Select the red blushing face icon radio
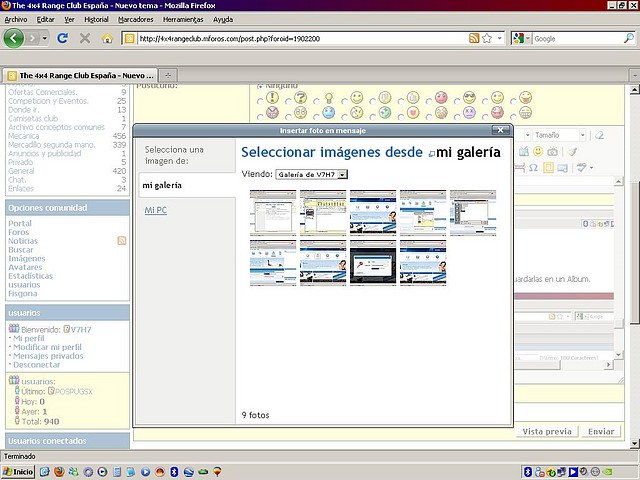The image size is (640, 480). point(429,101)
